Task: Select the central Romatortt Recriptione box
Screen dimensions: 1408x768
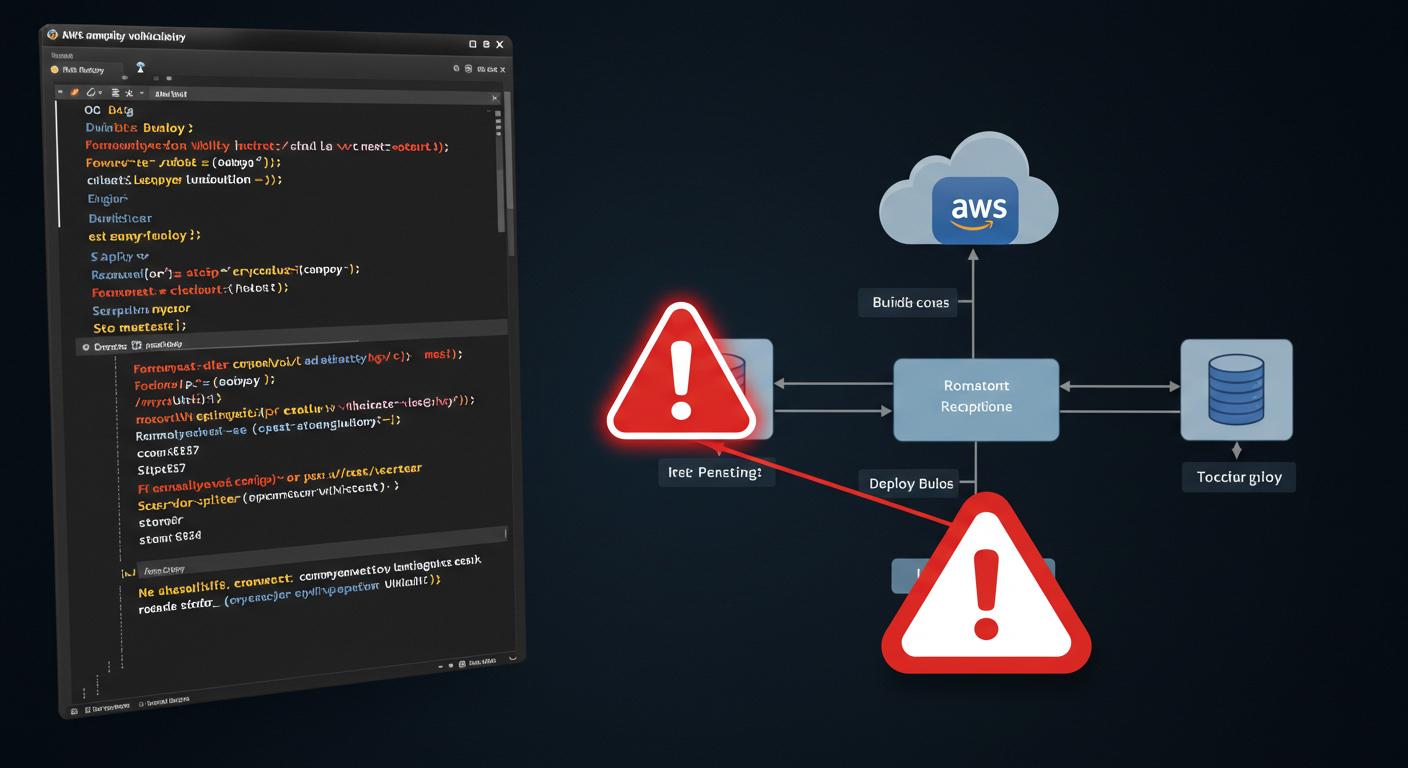Action: 976,399
